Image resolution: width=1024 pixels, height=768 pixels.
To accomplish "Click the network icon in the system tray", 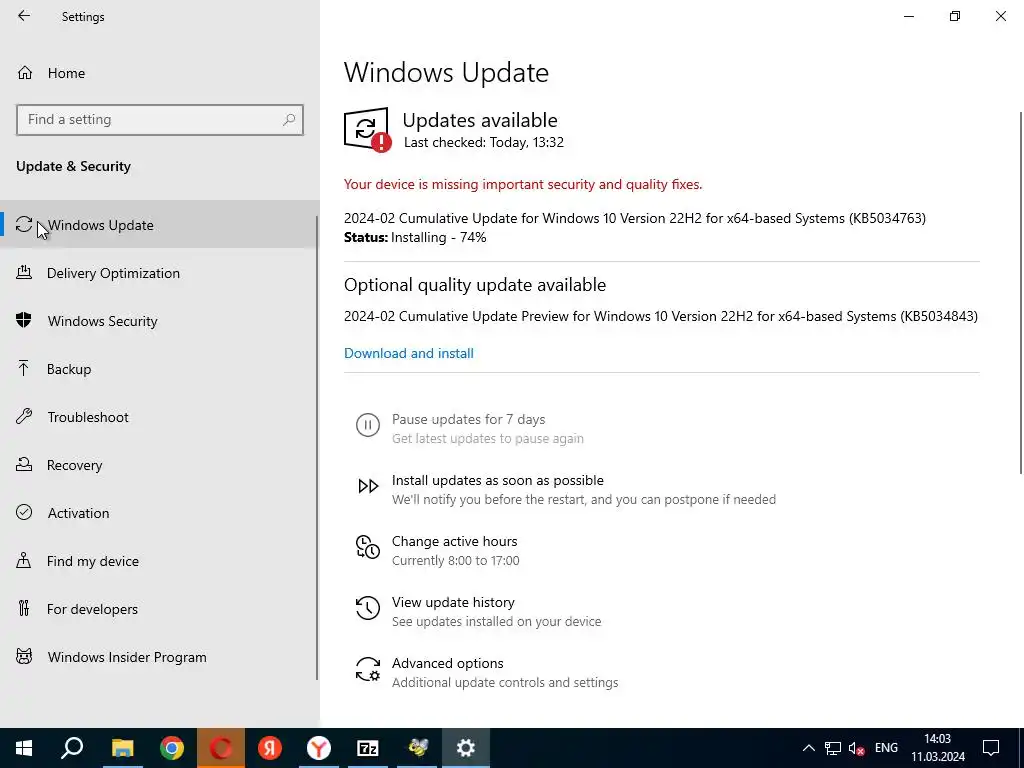I will 833,748.
